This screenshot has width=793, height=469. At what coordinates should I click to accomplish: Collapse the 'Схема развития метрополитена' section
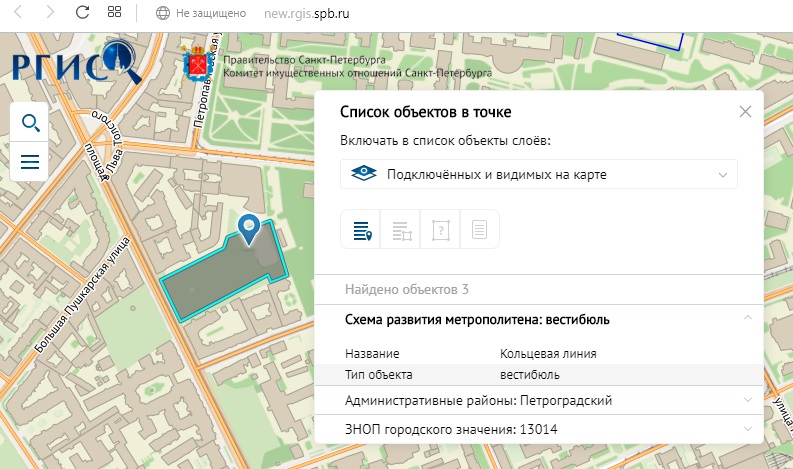[x=747, y=319]
